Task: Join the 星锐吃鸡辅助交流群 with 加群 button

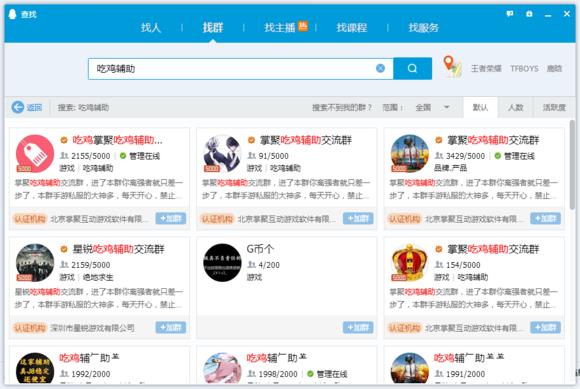Action: [x=171, y=327]
